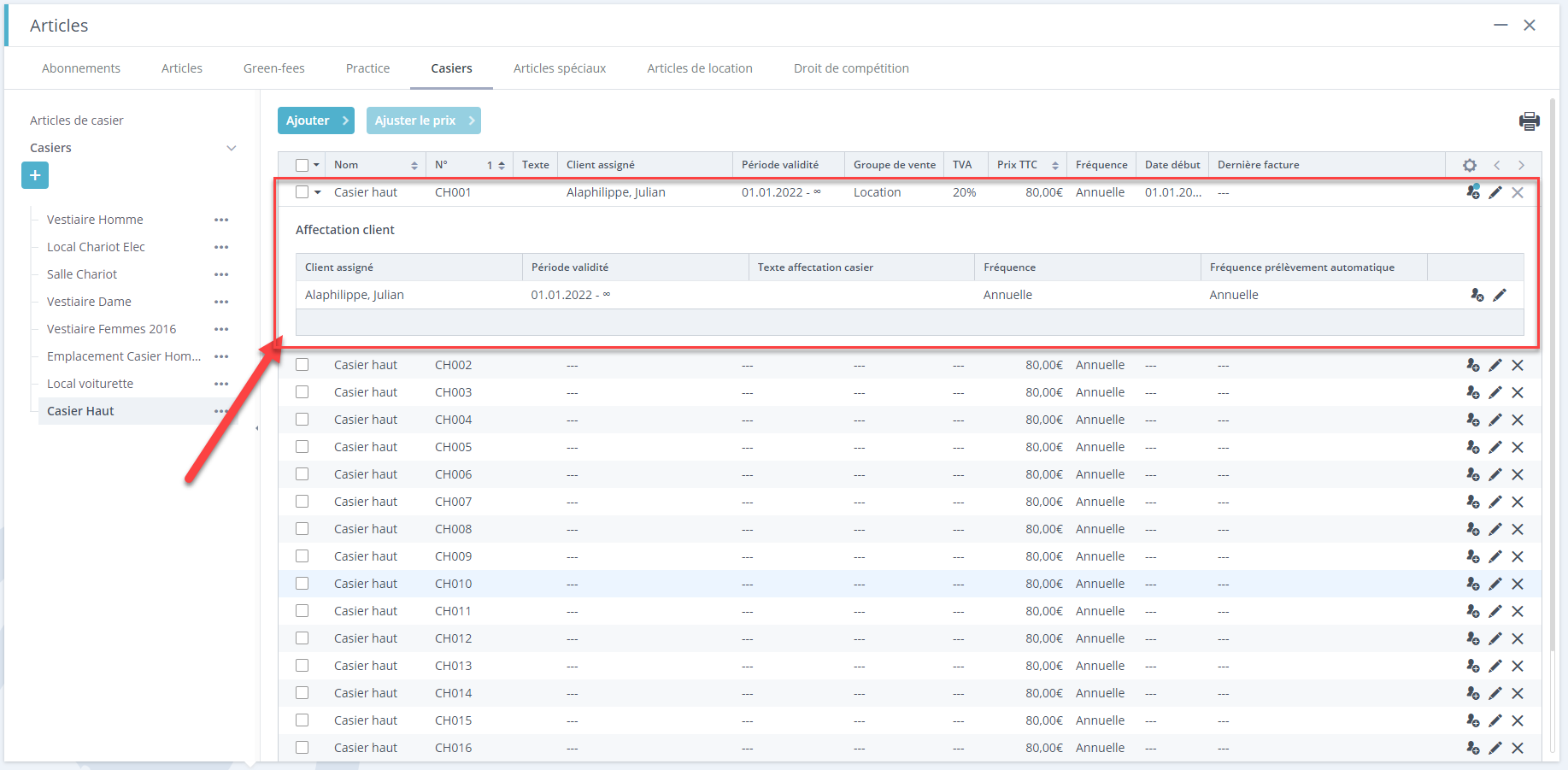Open options for Vestiaire Dame
This screenshot has width=1568, height=770.
pos(221,302)
